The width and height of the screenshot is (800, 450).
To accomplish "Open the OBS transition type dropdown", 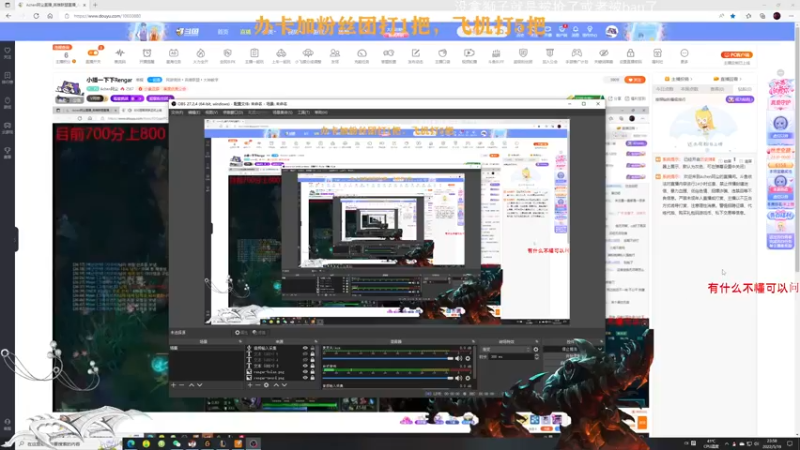I will point(506,349).
